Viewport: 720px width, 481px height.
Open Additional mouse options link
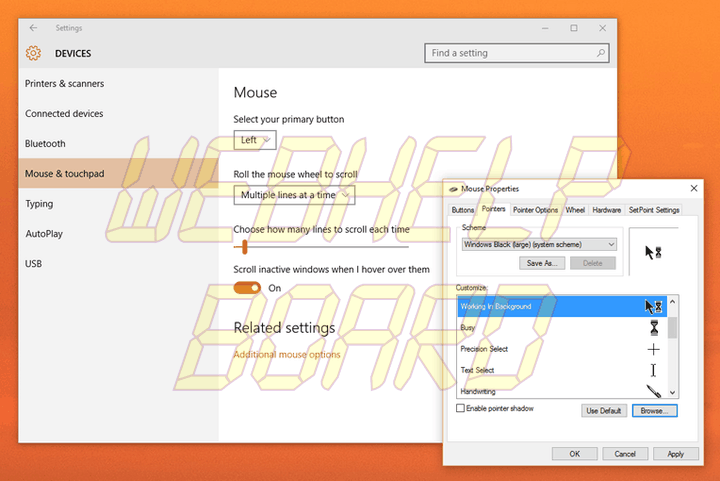coord(287,354)
